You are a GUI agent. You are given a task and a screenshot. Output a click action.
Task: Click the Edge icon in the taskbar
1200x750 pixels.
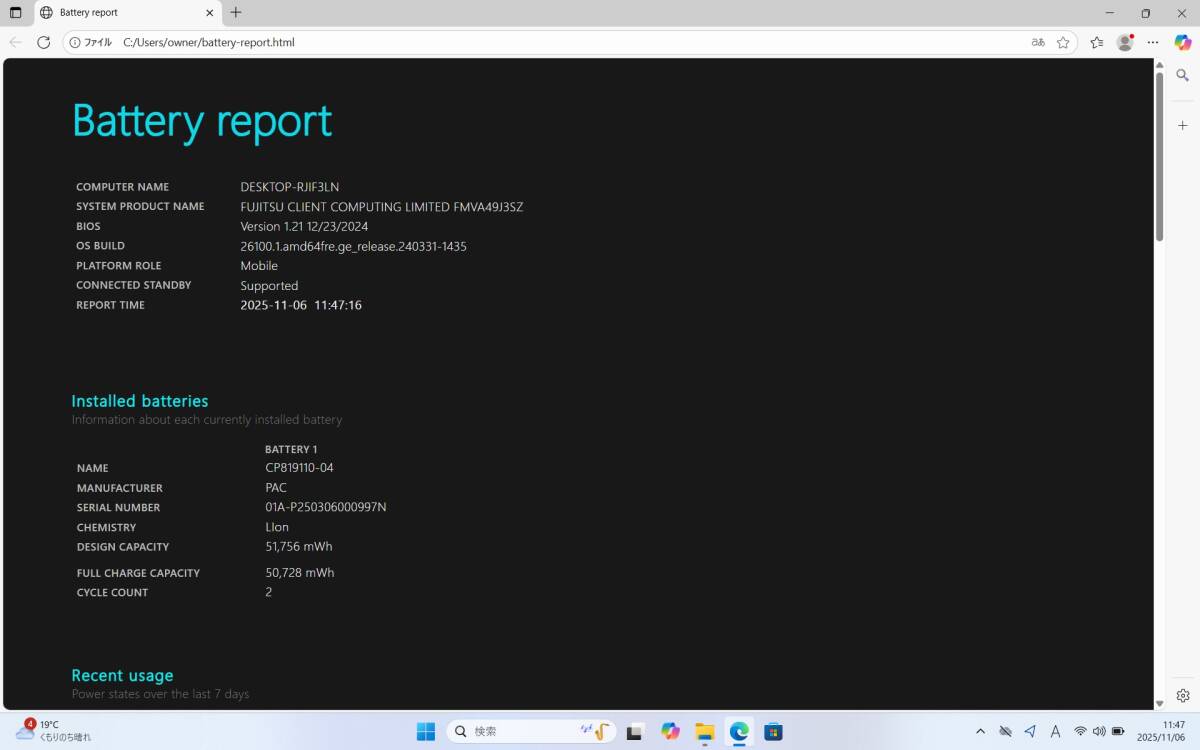point(739,731)
